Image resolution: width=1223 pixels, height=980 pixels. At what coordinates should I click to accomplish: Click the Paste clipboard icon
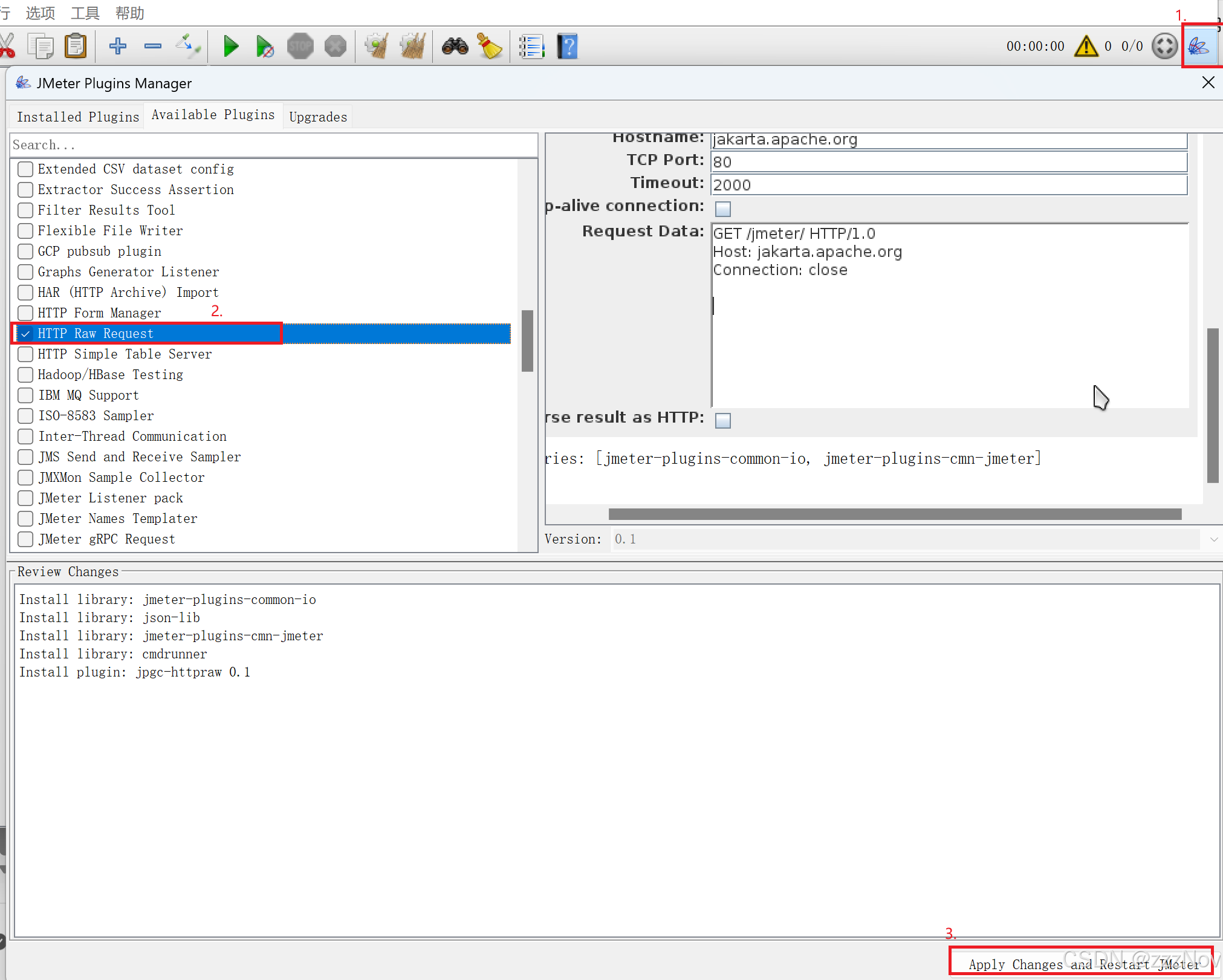tap(76, 47)
